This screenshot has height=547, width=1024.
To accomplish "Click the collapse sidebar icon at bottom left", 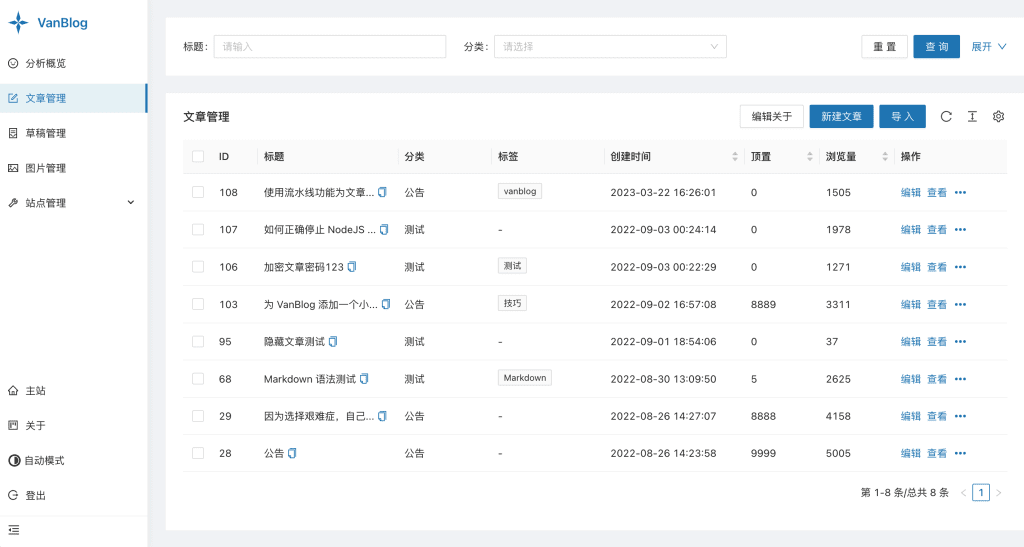I will (13, 529).
